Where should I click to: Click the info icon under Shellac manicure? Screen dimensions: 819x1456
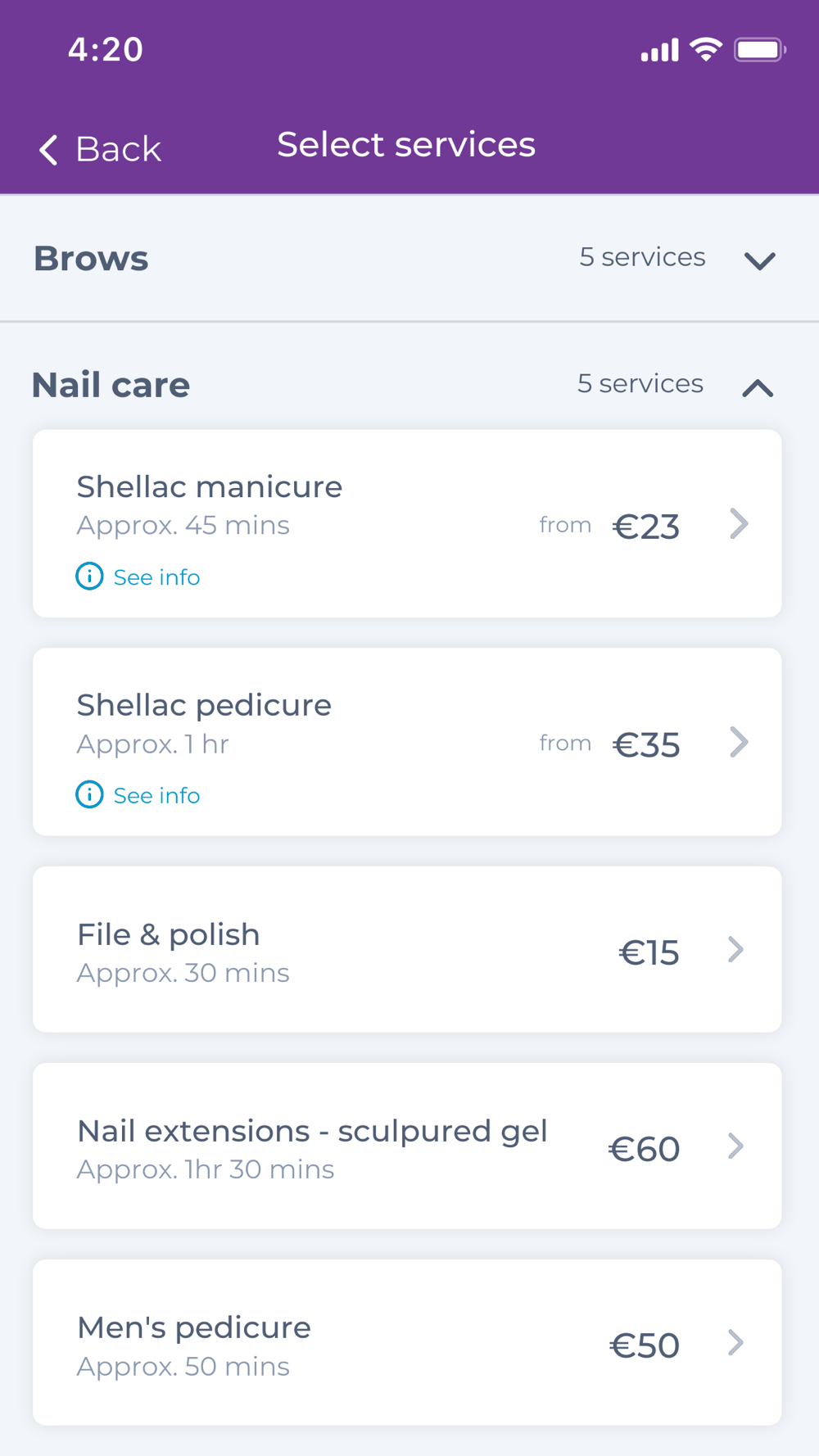[89, 577]
